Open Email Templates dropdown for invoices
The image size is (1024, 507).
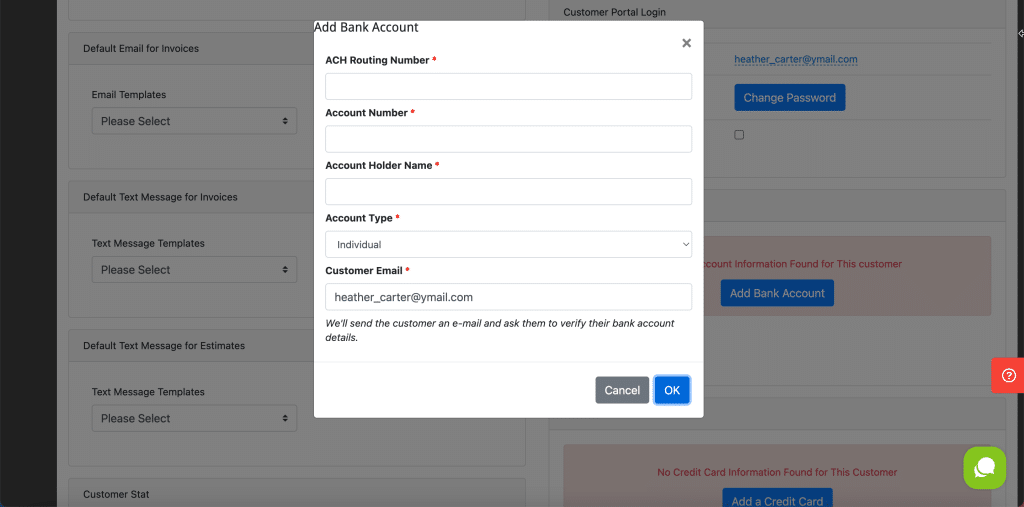(x=194, y=121)
